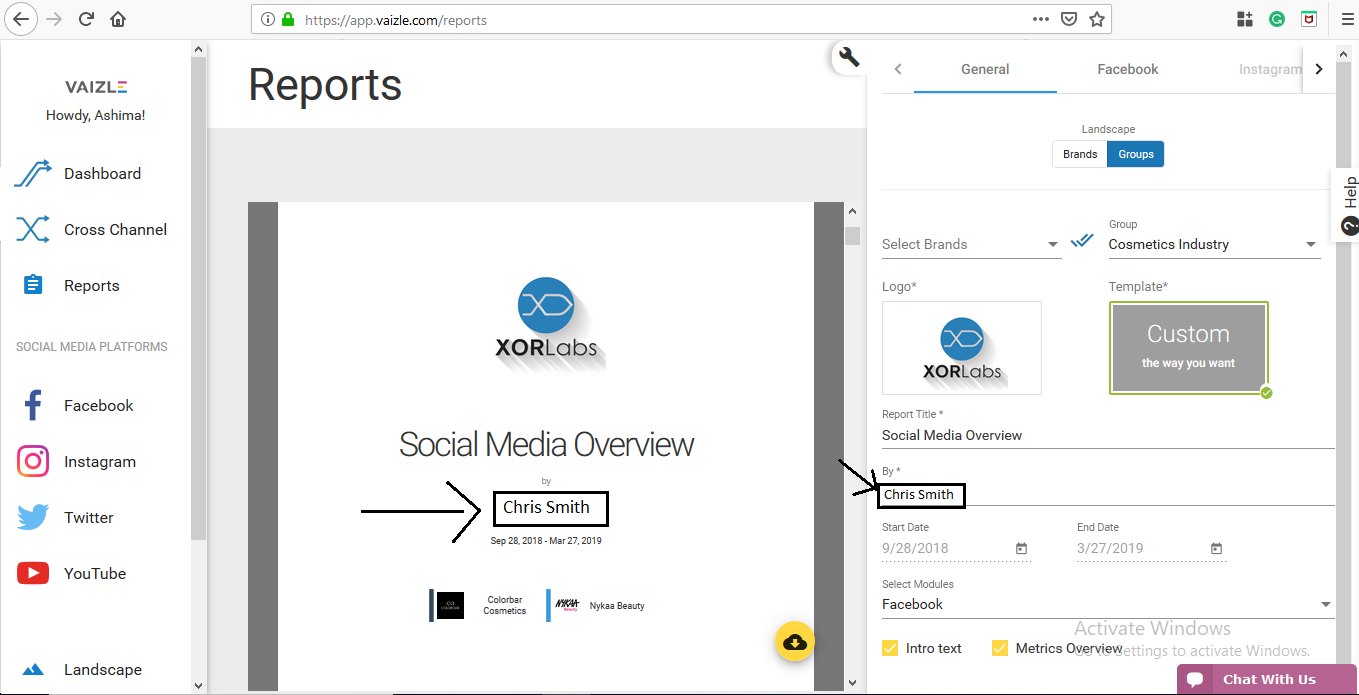Click the End Date field
Image resolution: width=1359 pixels, height=695 pixels.
(x=1151, y=548)
